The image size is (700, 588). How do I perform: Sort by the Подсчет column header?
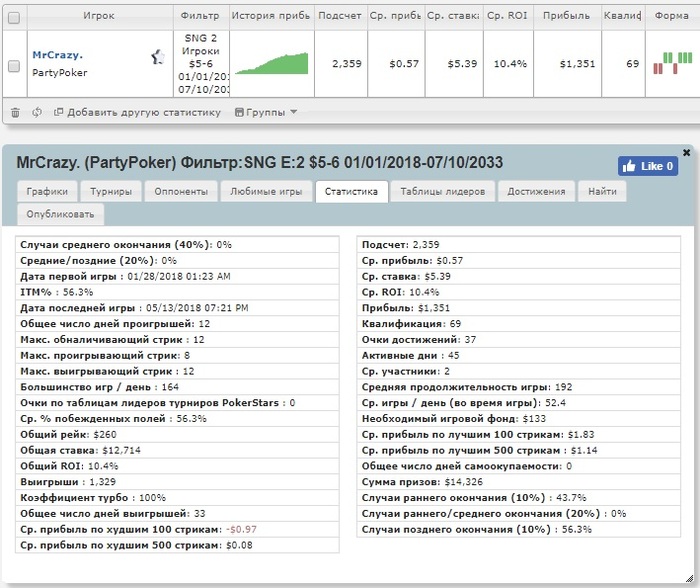(340, 16)
